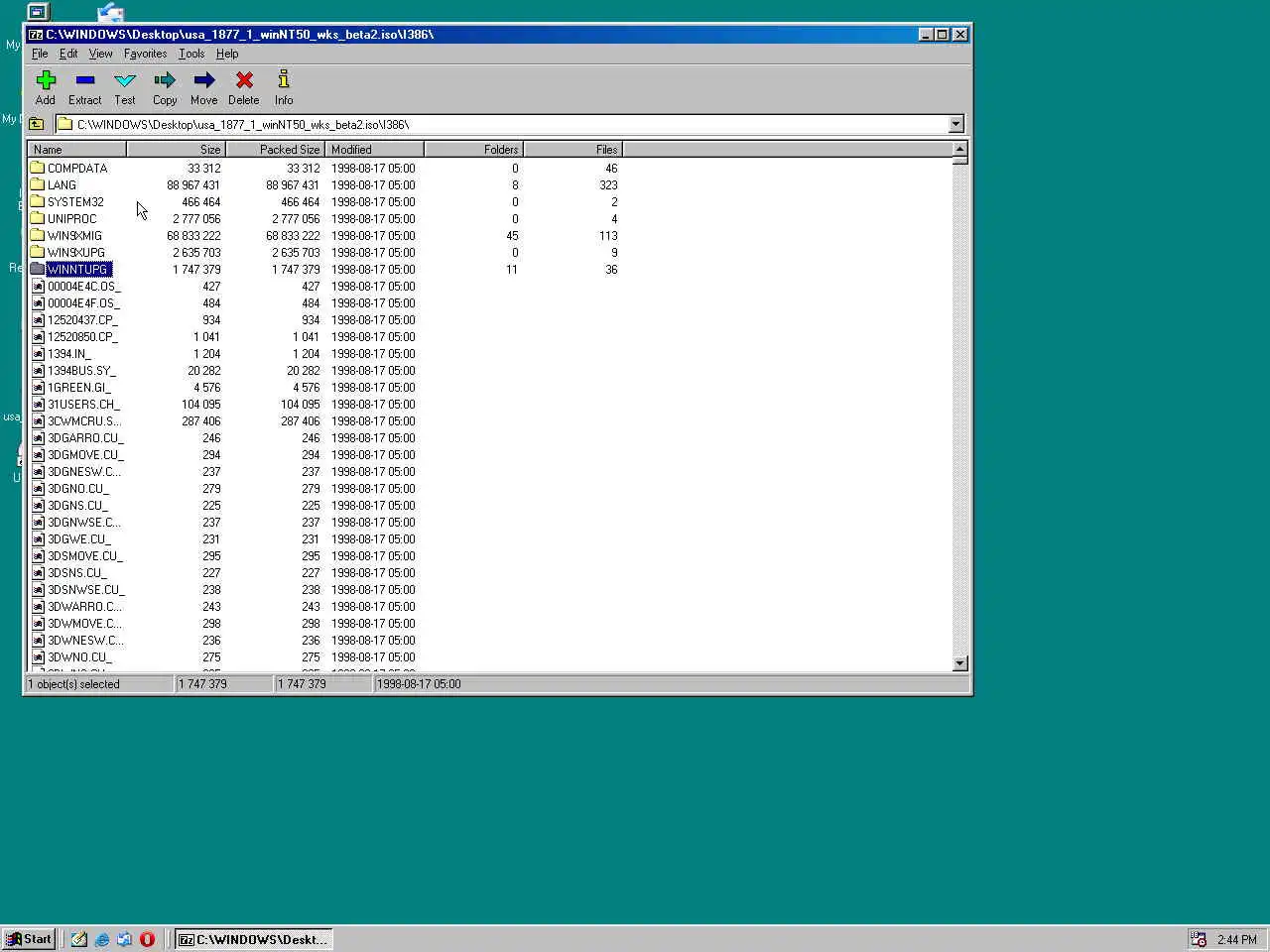Click the Move toolbar icon

pyautogui.click(x=204, y=80)
